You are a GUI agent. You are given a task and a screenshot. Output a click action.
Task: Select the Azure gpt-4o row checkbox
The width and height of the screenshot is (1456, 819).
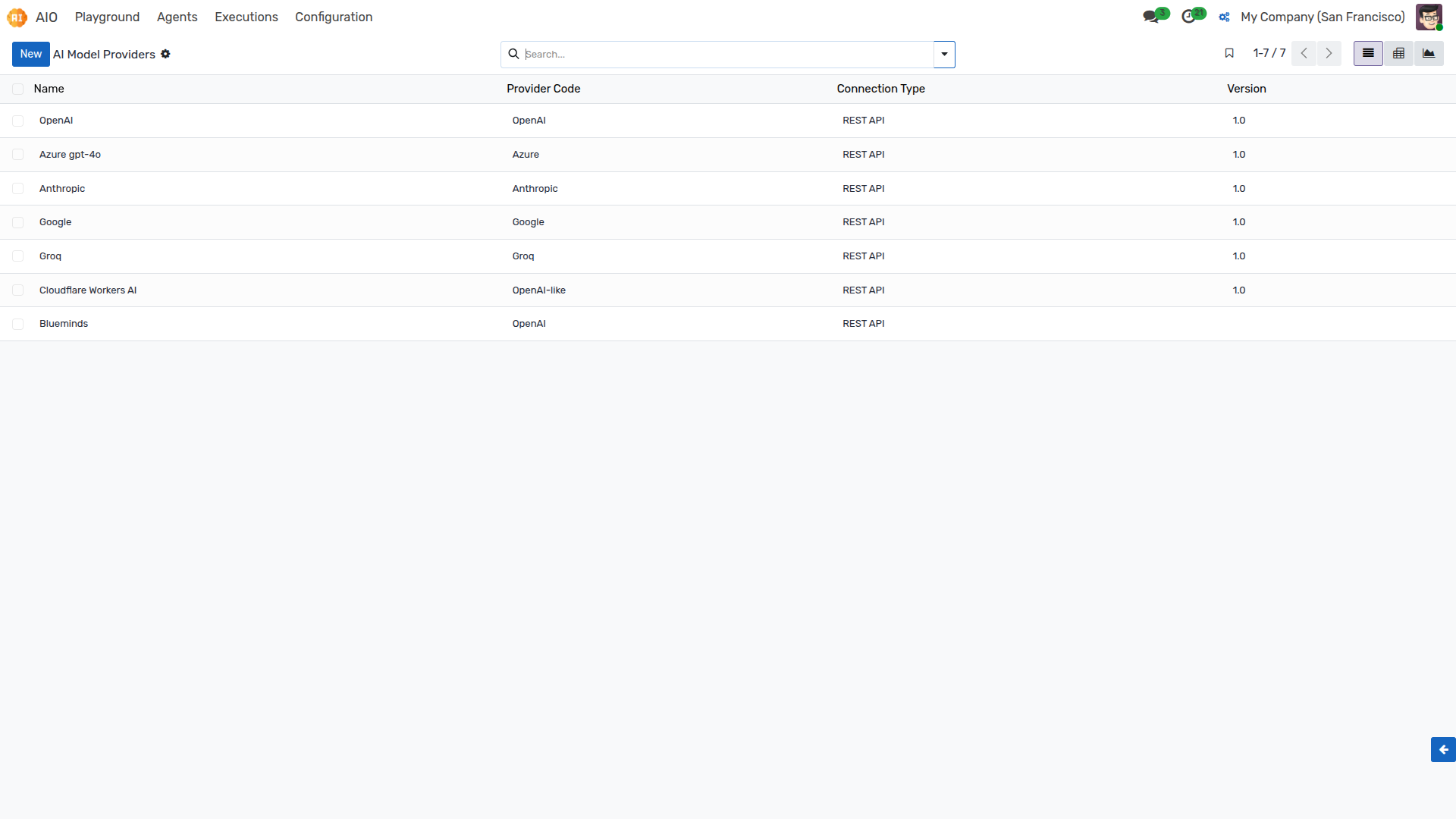pos(17,155)
